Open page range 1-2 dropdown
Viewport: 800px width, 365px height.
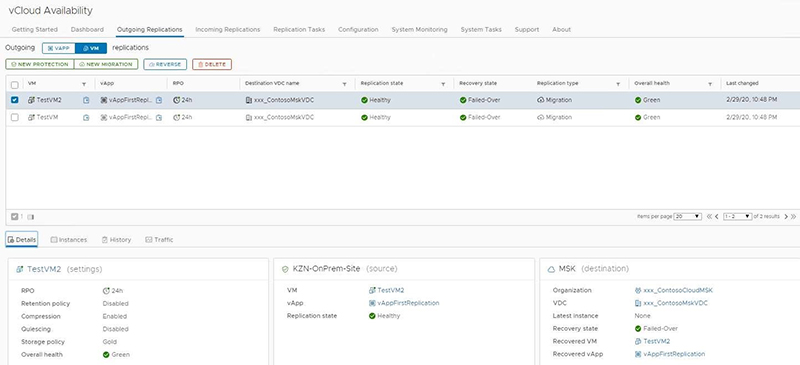coord(738,216)
